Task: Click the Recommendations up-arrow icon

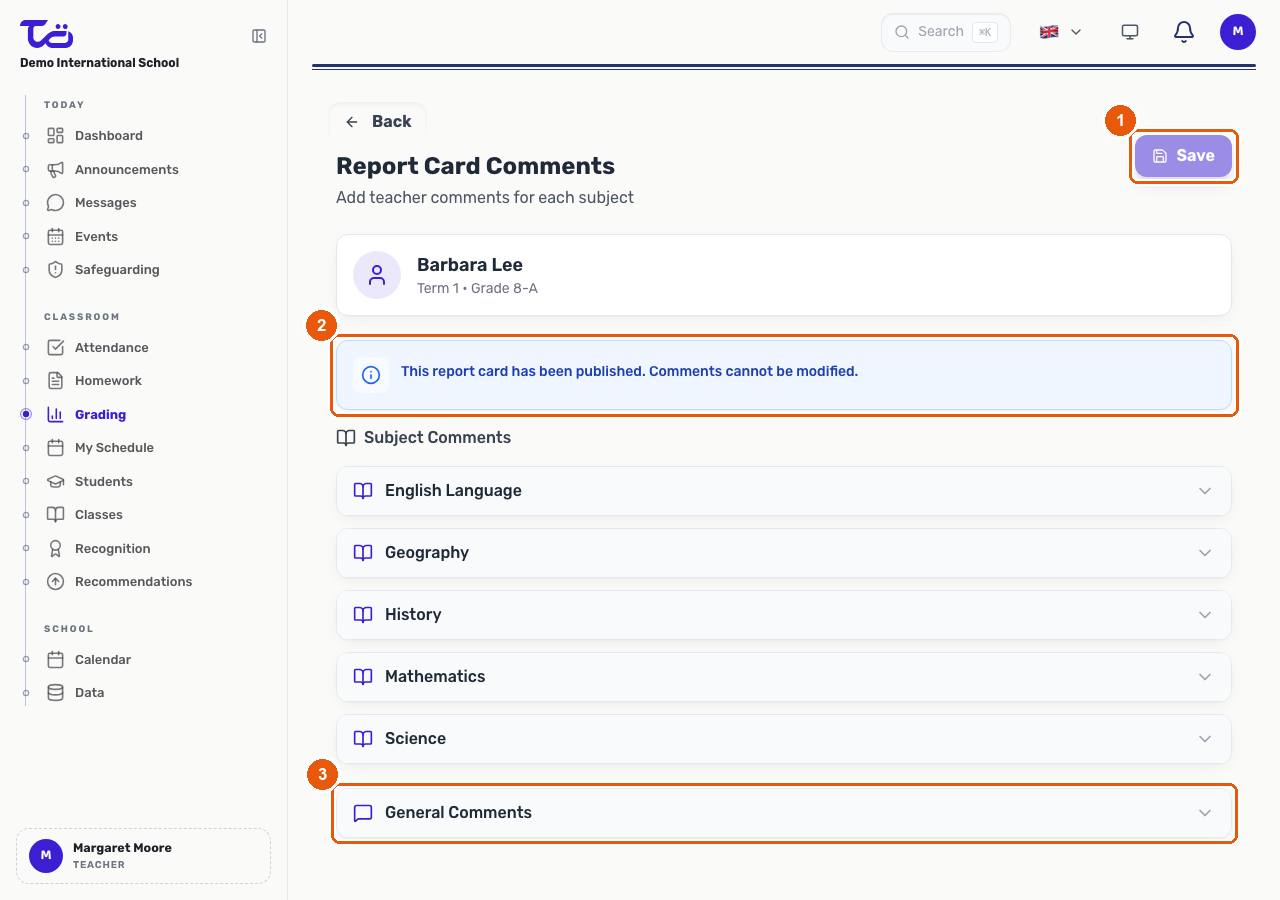Action: click(56, 581)
